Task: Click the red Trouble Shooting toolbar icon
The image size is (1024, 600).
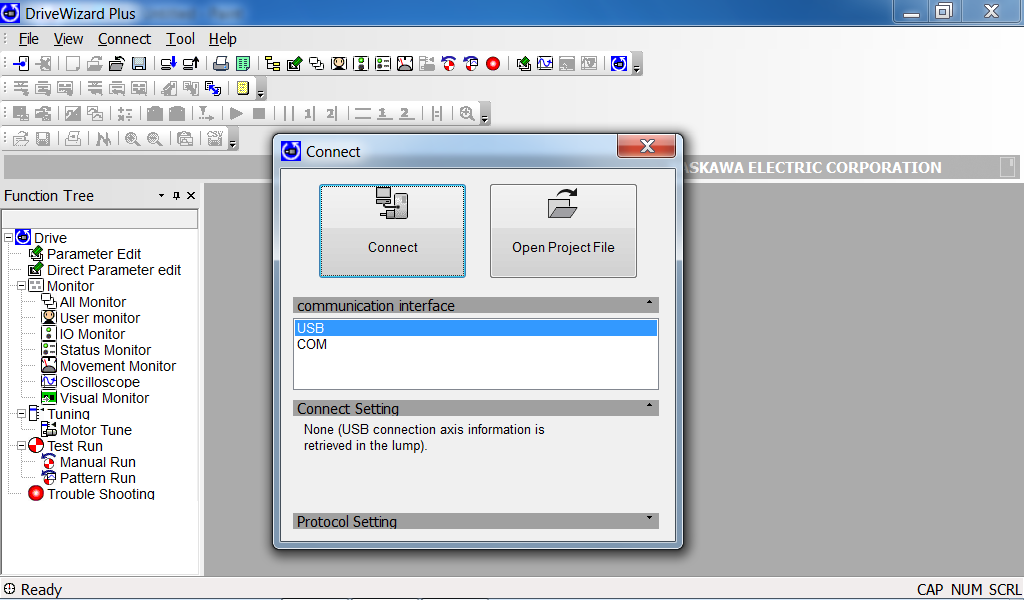Action: [x=493, y=63]
